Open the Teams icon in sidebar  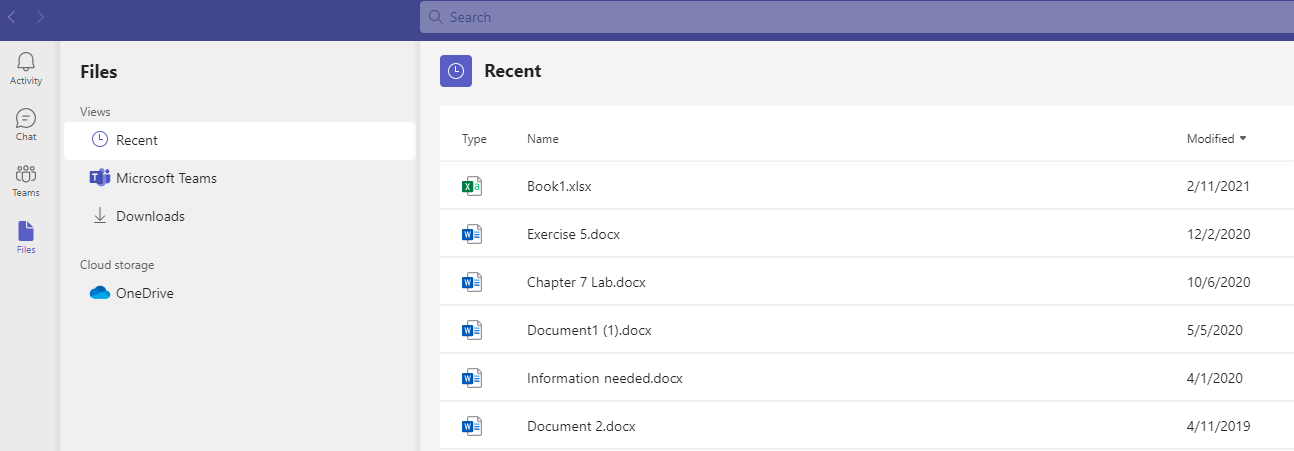pyautogui.click(x=26, y=174)
